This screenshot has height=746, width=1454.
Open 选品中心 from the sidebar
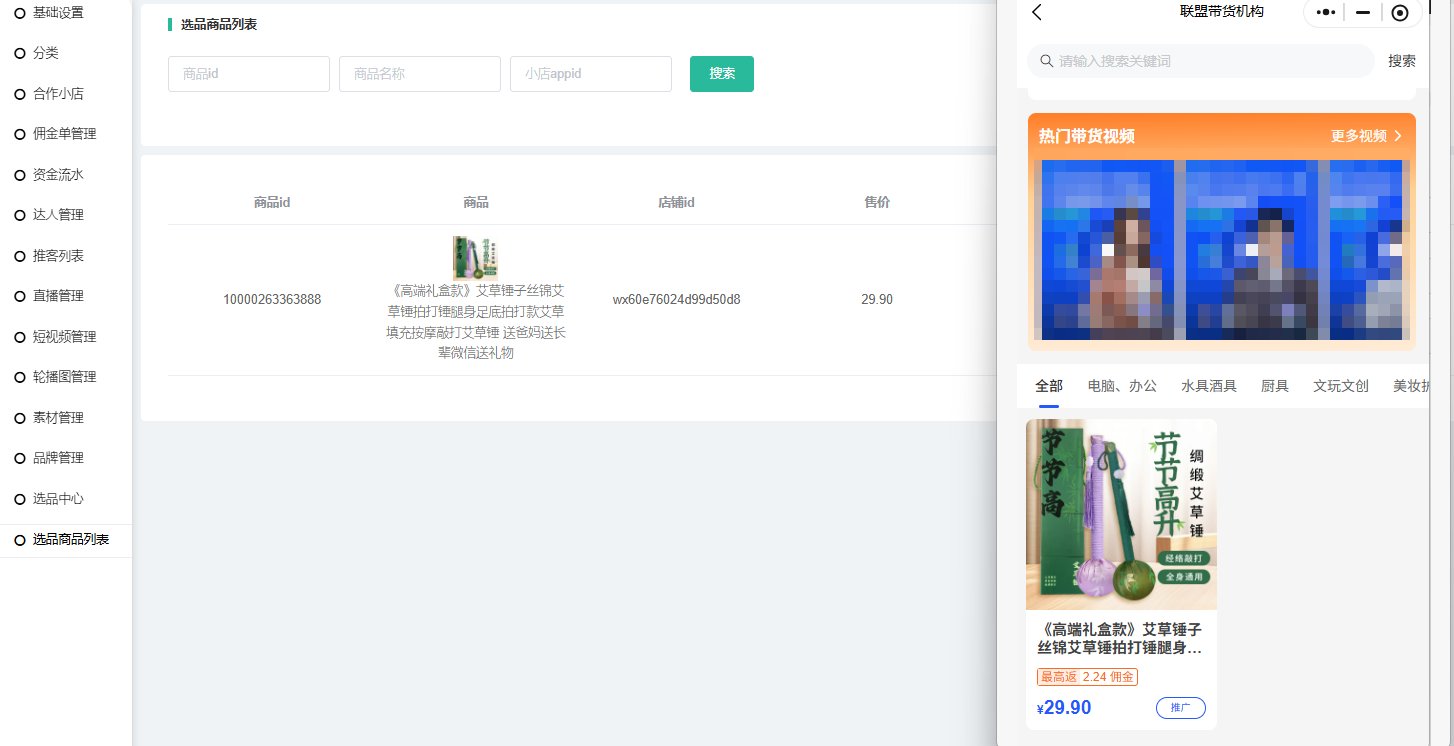pos(58,499)
